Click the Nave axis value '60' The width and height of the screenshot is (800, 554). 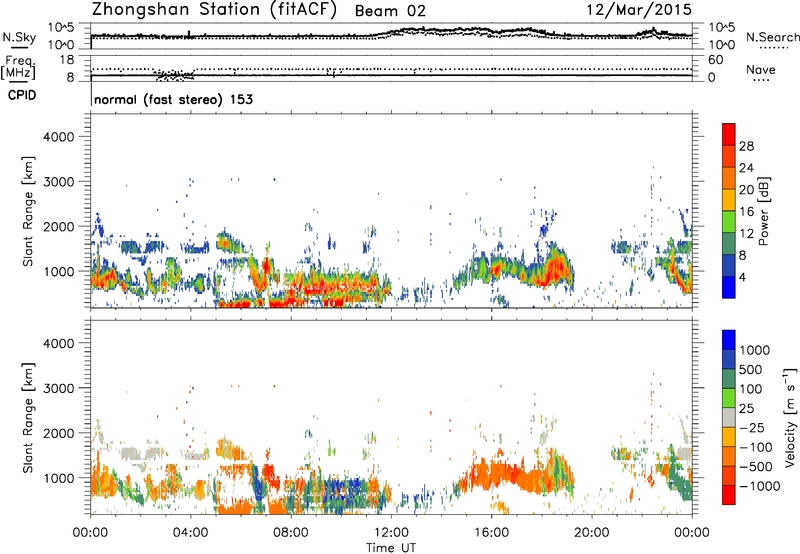[x=715, y=60]
